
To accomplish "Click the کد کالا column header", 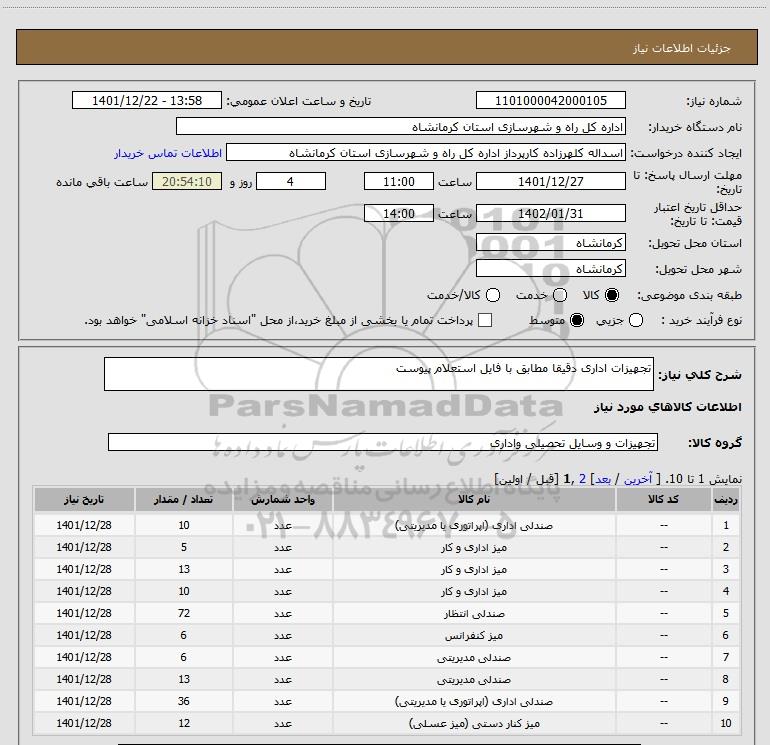I will click(x=663, y=499).
